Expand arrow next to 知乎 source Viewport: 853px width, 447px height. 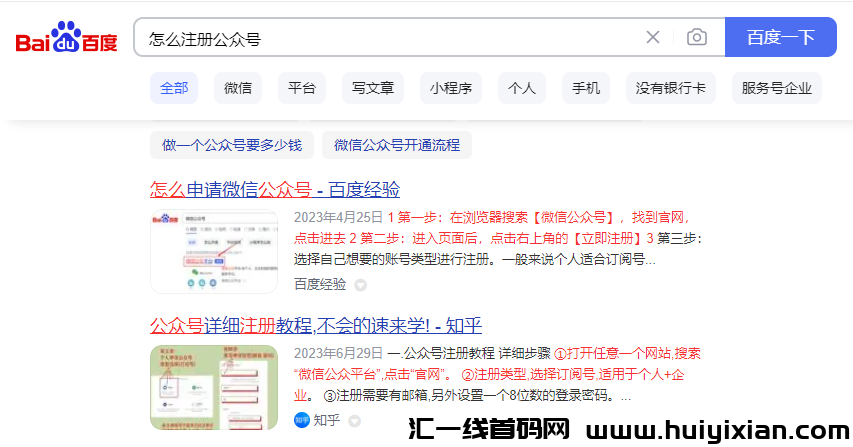pyautogui.click(x=353, y=420)
